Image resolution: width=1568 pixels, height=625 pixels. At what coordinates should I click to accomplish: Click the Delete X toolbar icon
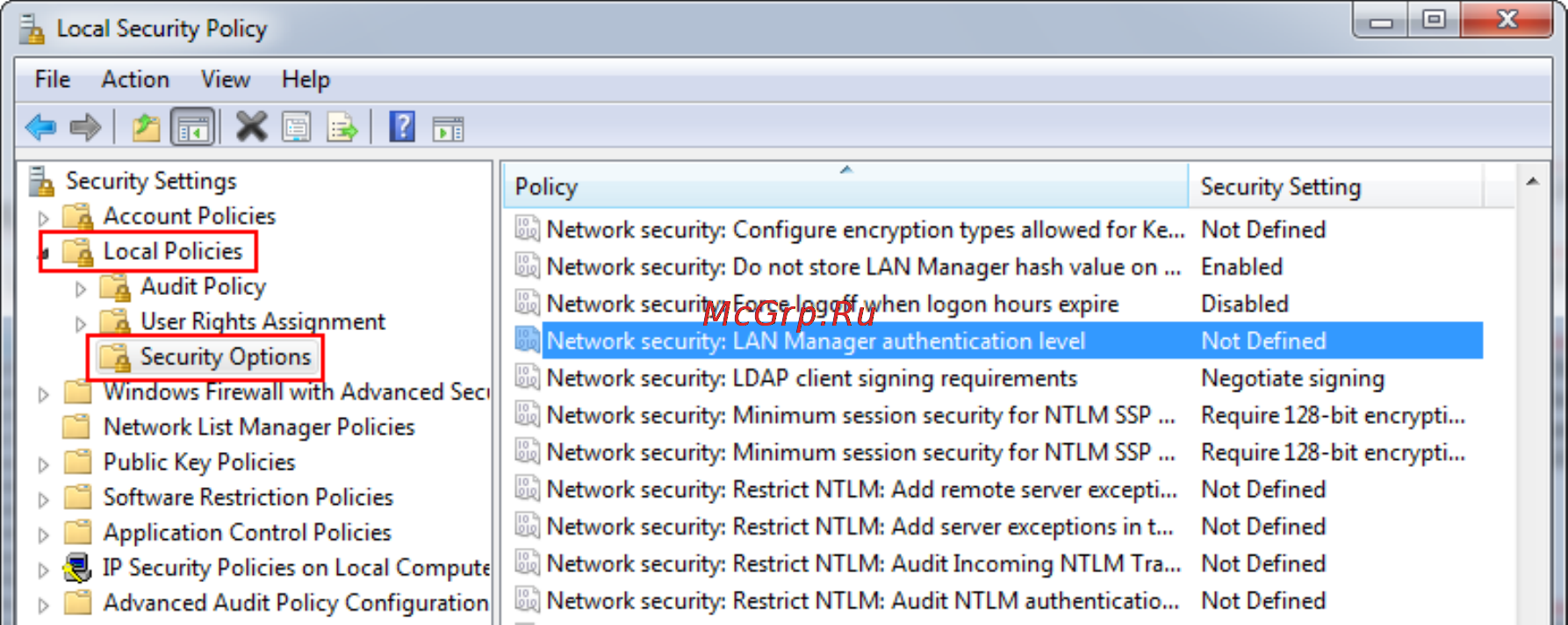[251, 127]
